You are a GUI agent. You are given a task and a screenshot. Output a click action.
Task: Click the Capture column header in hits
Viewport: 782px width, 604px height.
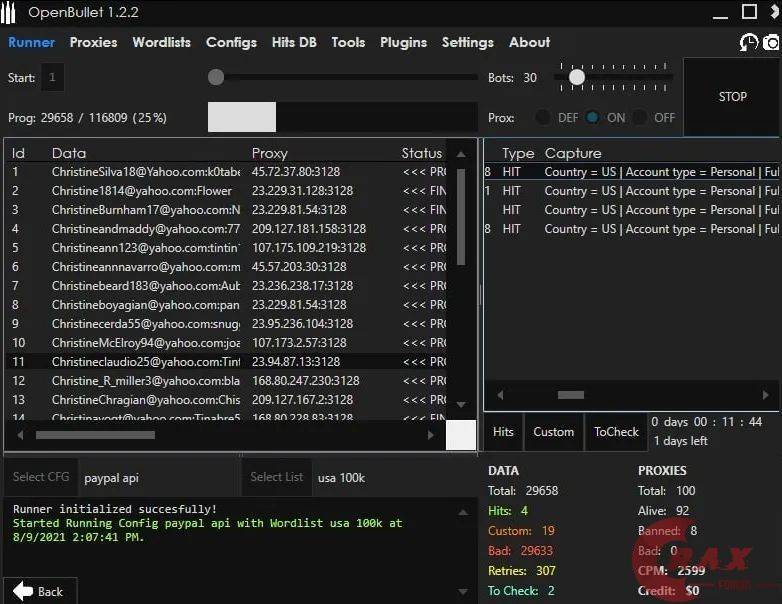pos(573,153)
